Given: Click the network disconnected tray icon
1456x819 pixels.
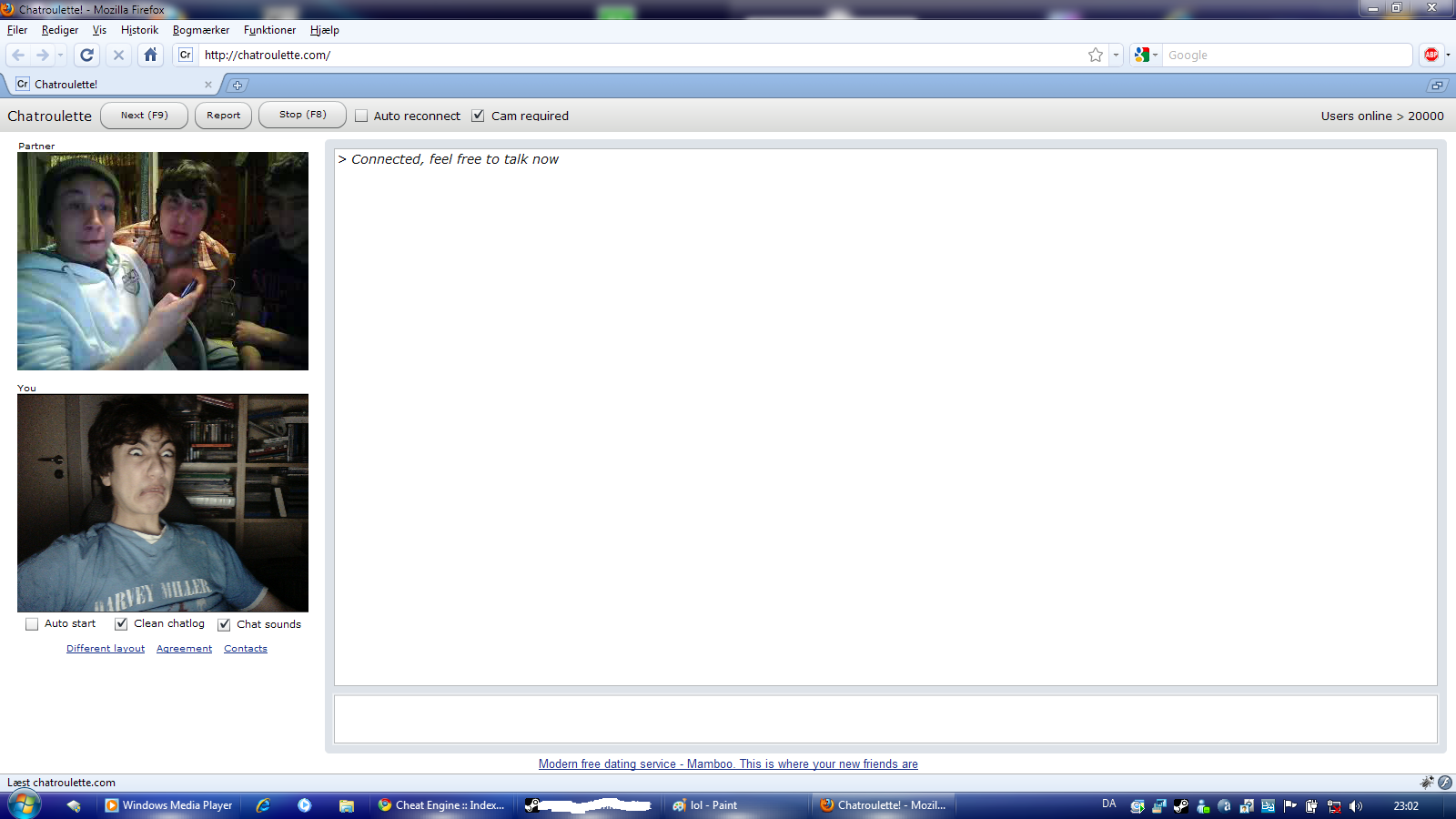Looking at the screenshot, I should pos(1334,805).
